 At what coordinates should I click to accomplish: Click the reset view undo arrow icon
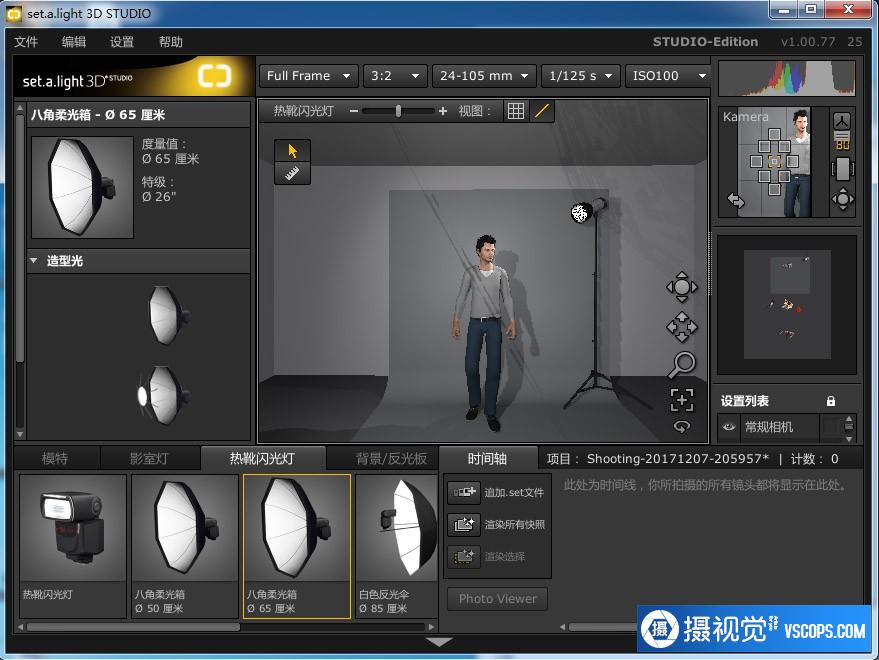tap(682, 426)
